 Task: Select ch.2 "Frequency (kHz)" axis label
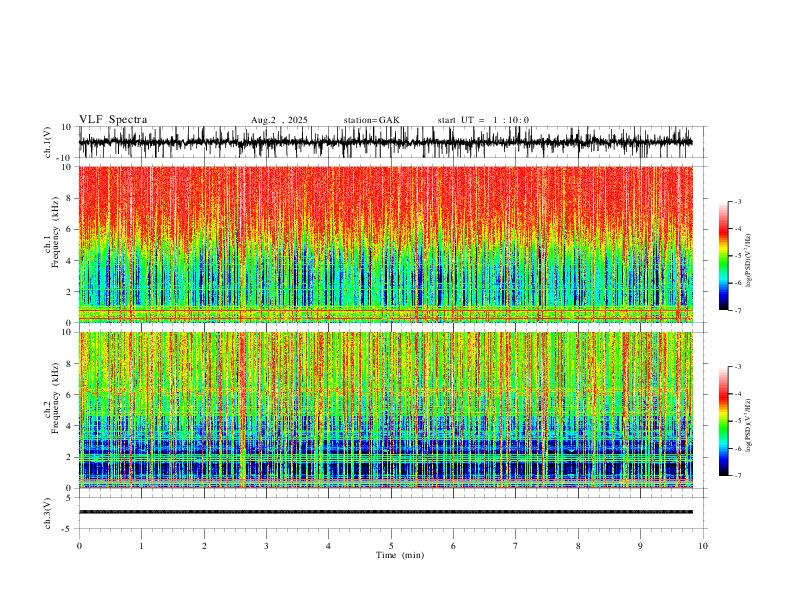point(56,398)
